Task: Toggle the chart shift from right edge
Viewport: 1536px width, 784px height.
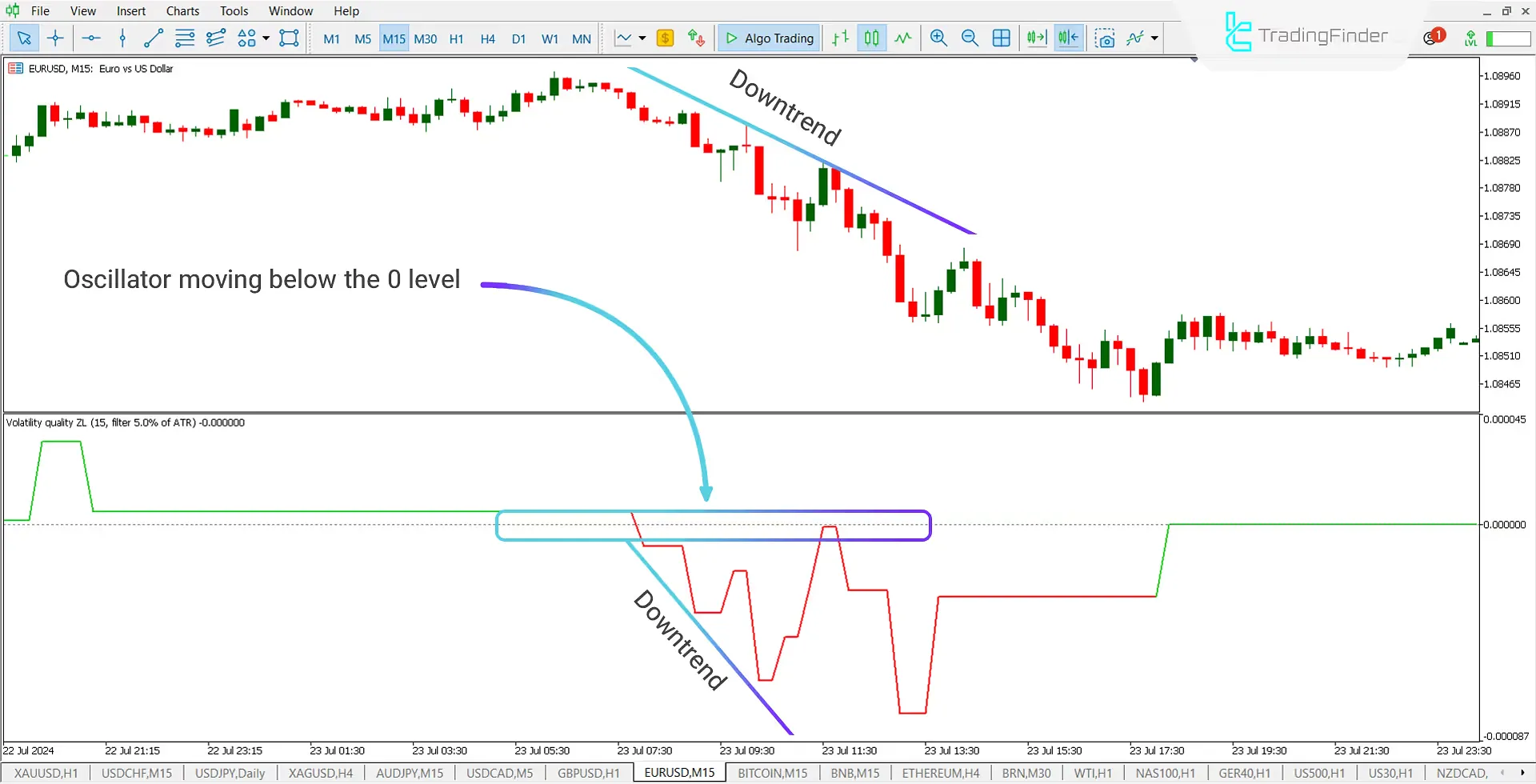Action: 1068,38
